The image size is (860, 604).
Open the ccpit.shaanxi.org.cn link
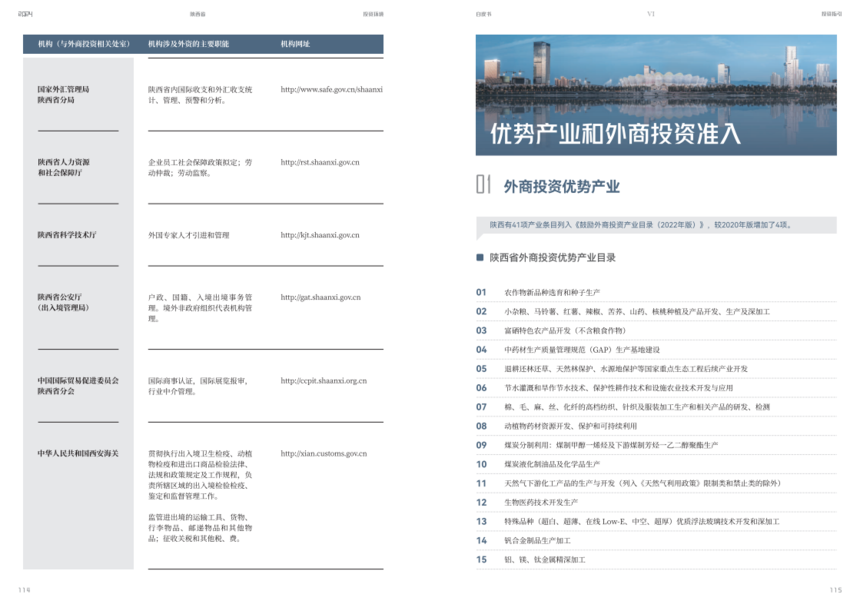coord(324,381)
